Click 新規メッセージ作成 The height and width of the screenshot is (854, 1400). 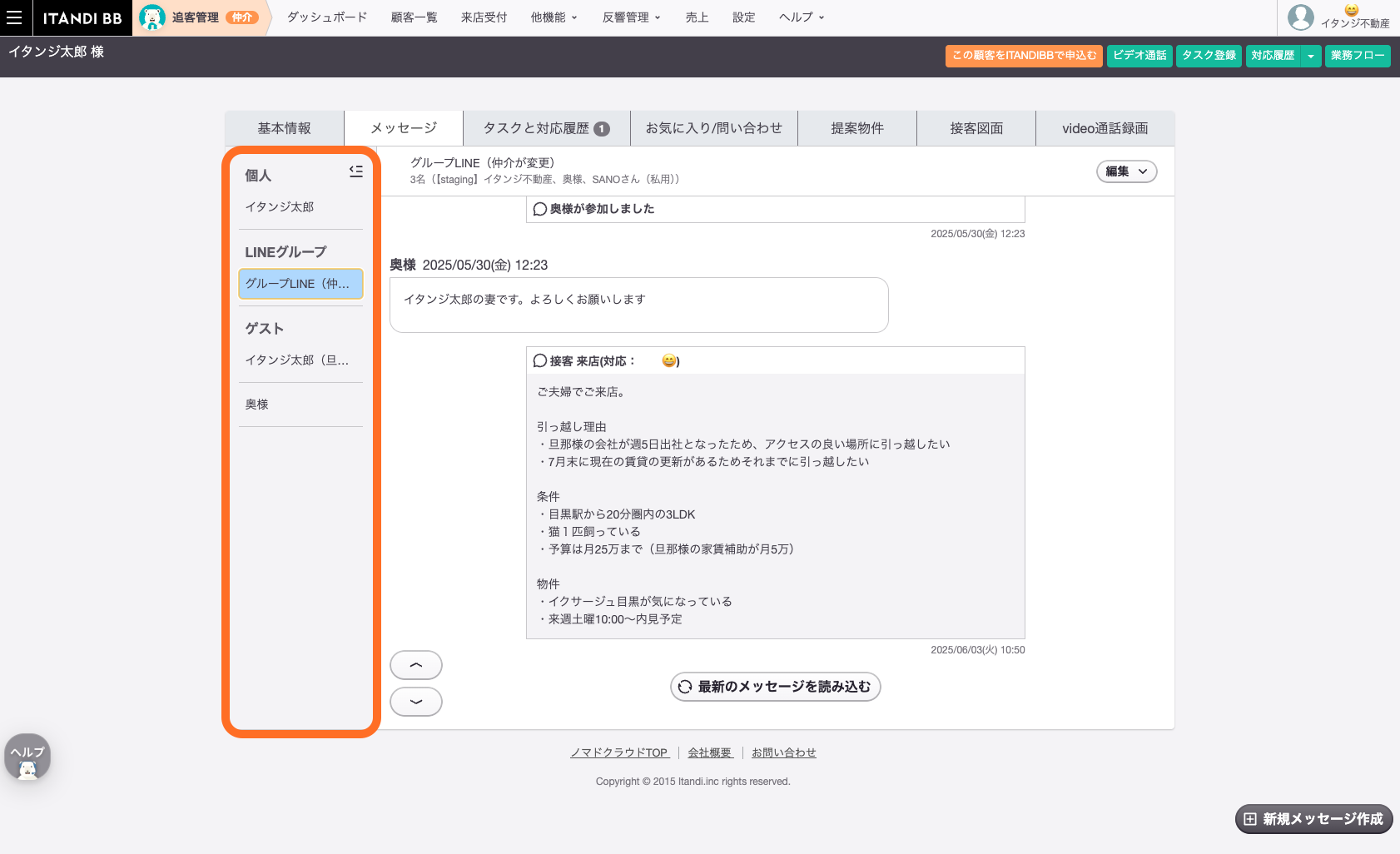1313,819
